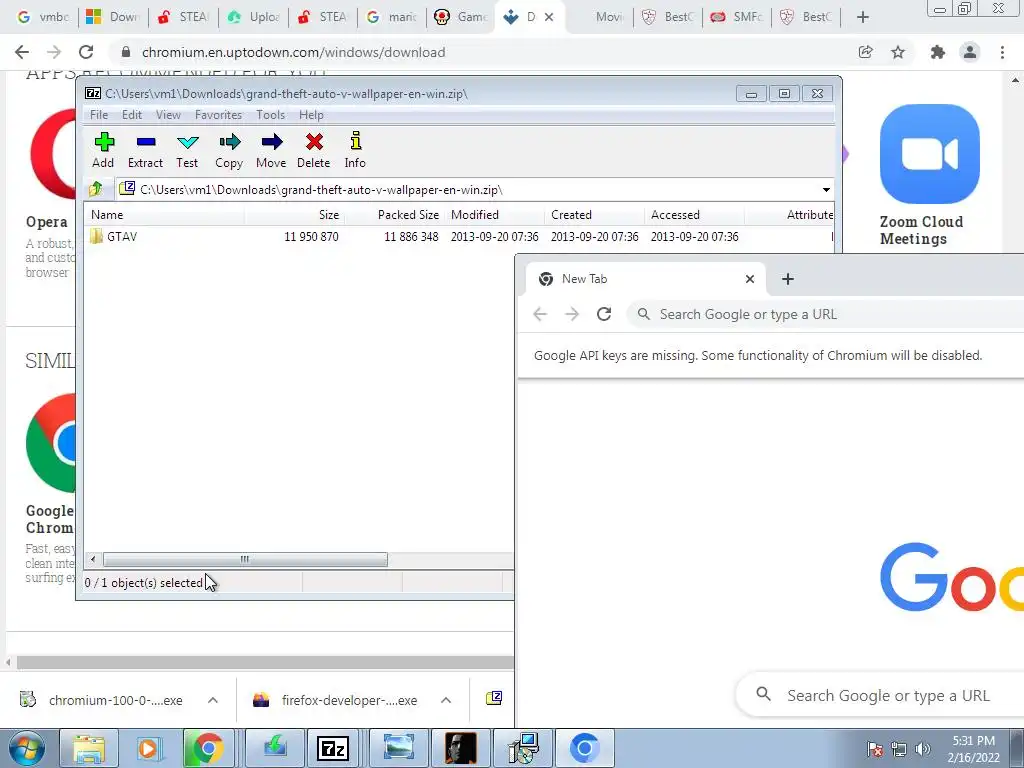Click the Google search box on New Tab
The image size is (1024, 768).
[880, 696]
